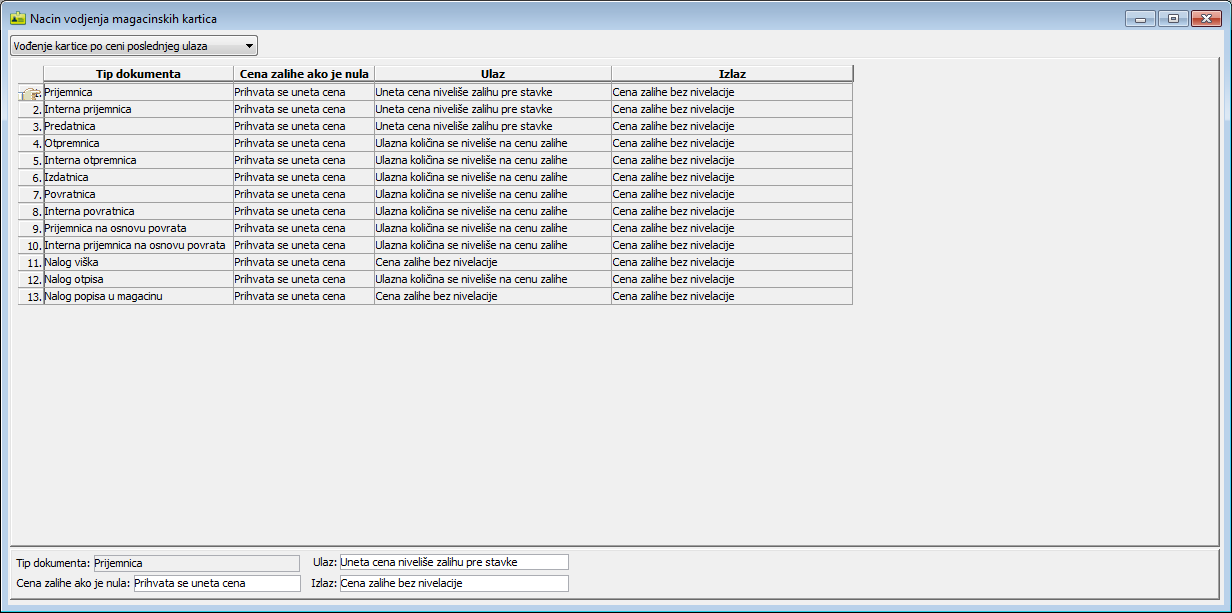The height and width of the screenshot is (613, 1232).
Task: Open the Vođenje kartice po ceni poslednjeg ulaza dropdown
Action: [133, 46]
